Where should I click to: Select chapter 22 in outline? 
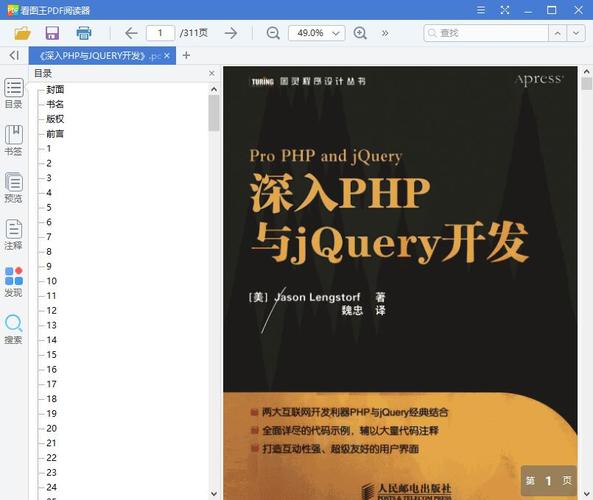click(51, 458)
